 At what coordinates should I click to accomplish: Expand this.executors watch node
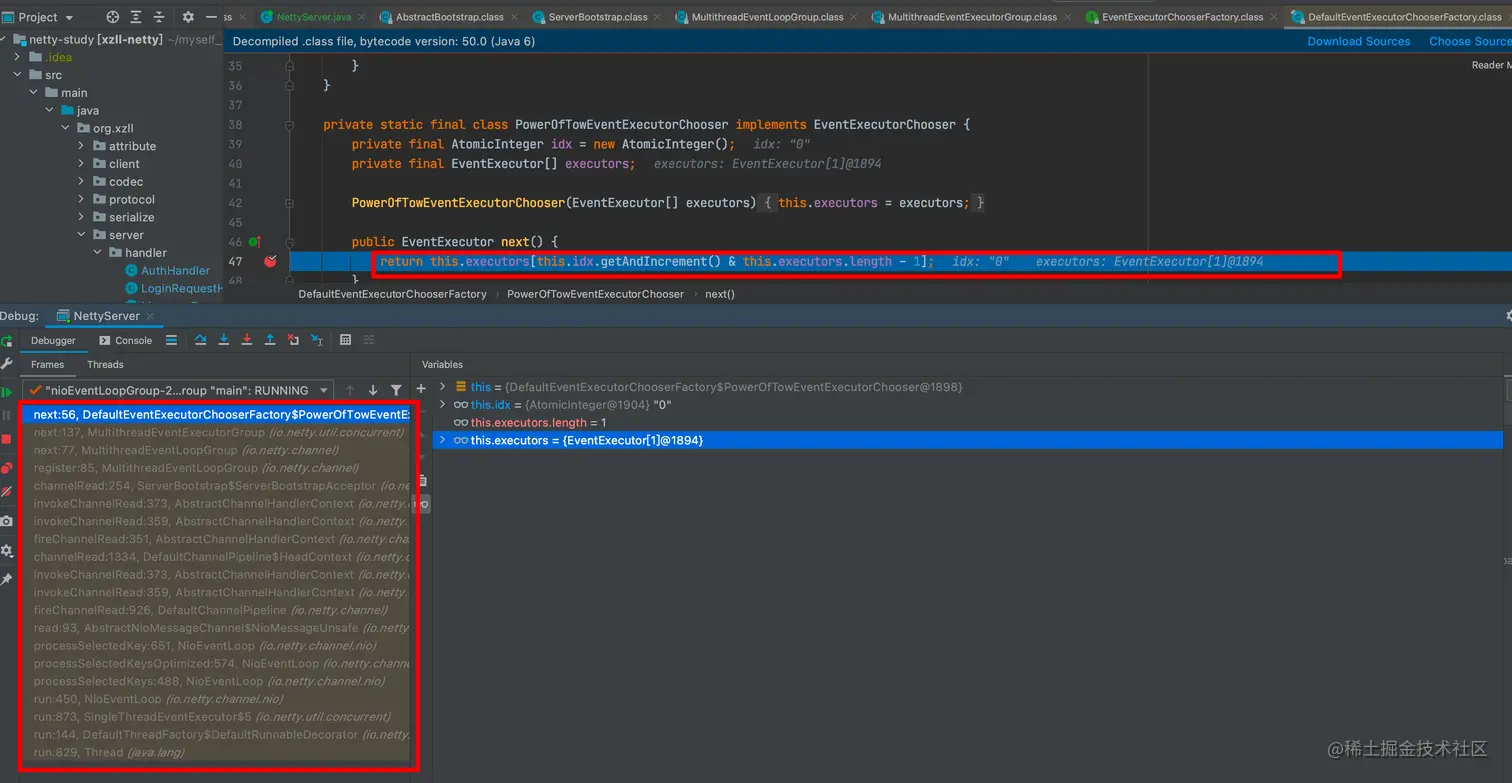(x=443, y=440)
